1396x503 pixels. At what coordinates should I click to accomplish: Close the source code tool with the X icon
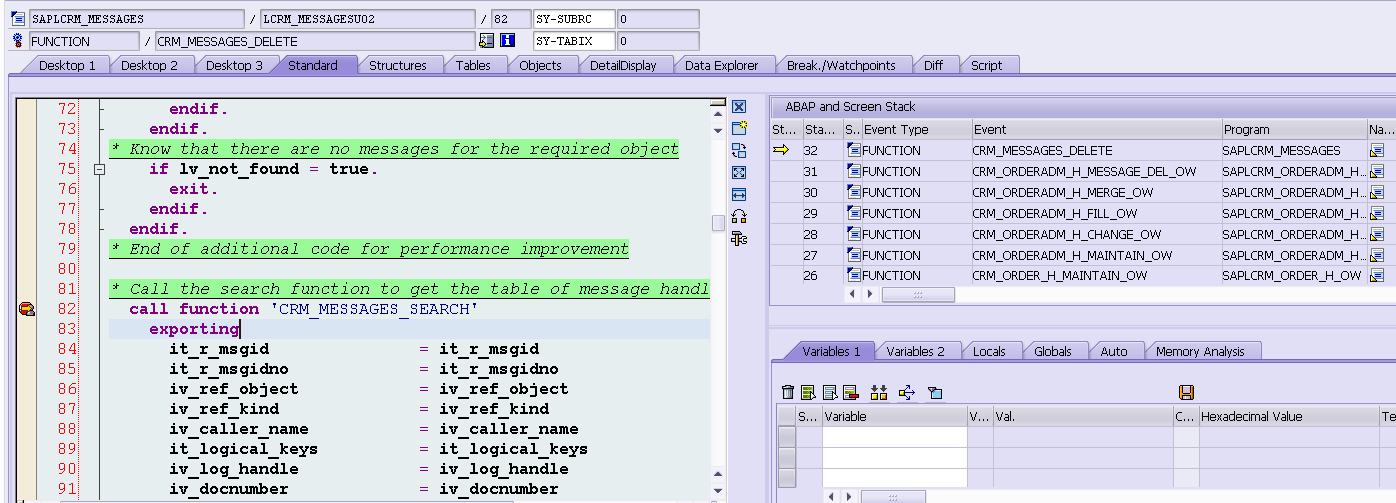(x=739, y=107)
